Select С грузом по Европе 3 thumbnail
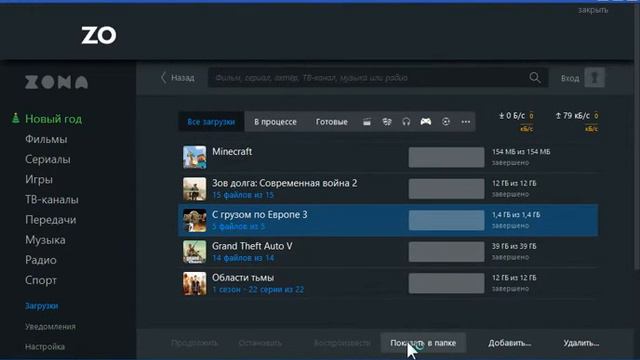This screenshot has height=360, width=640. [x=194, y=220]
